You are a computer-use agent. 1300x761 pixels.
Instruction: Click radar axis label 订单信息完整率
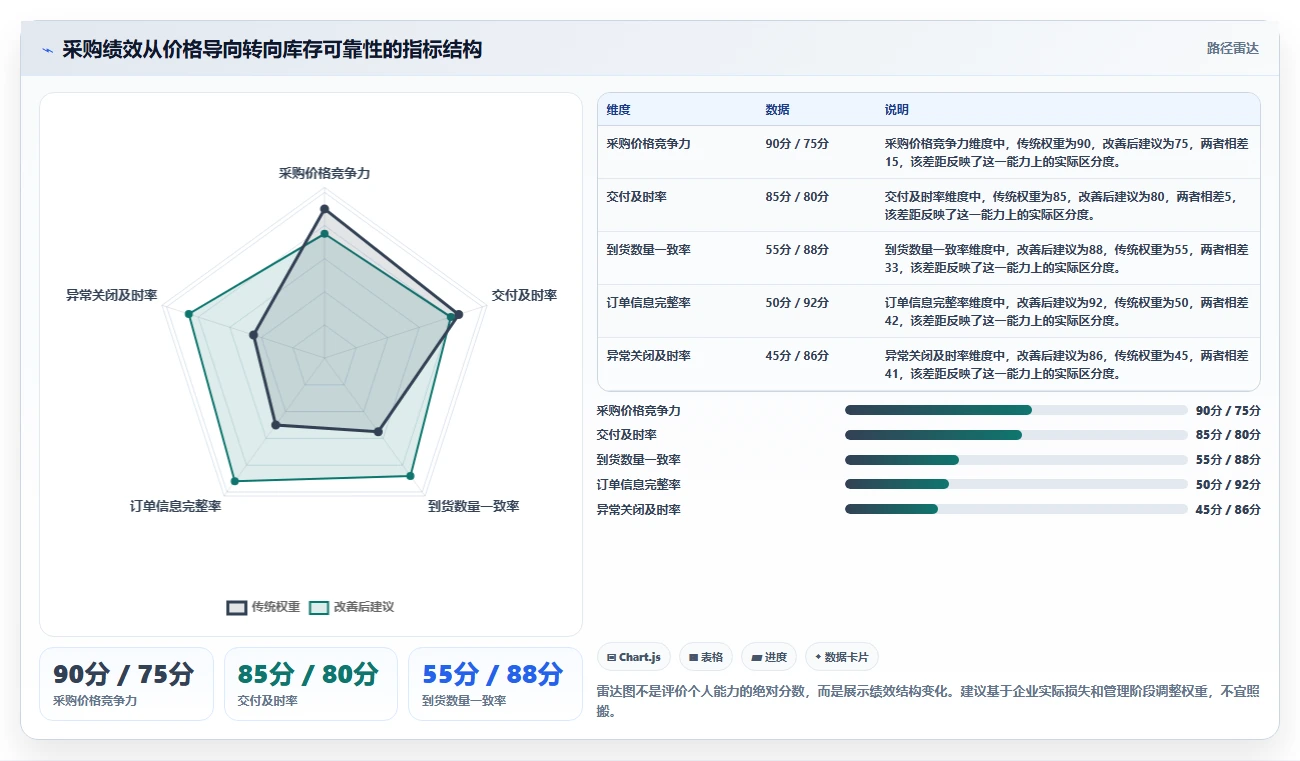[175, 506]
